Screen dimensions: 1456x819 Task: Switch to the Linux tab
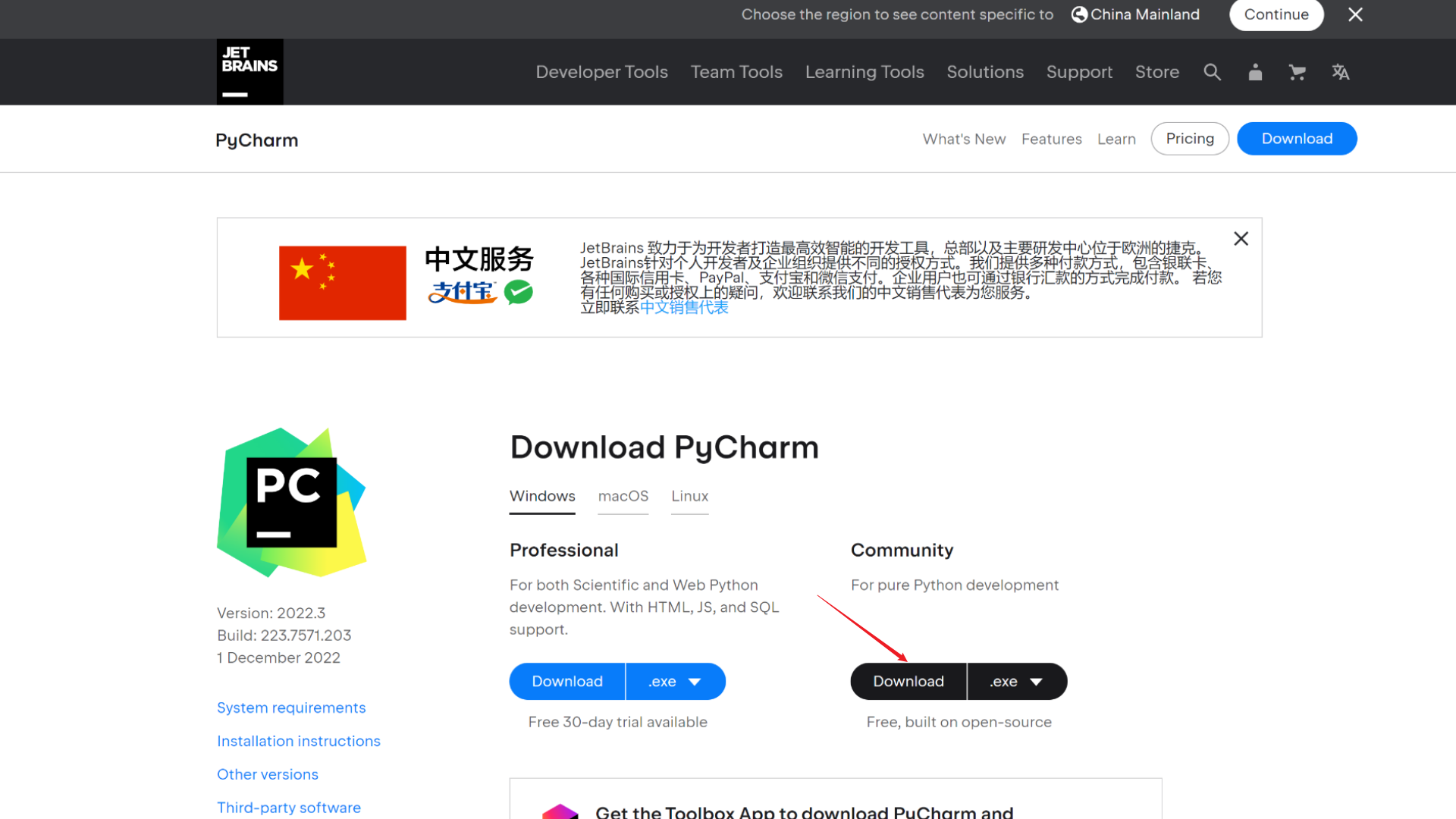pyautogui.click(x=689, y=496)
